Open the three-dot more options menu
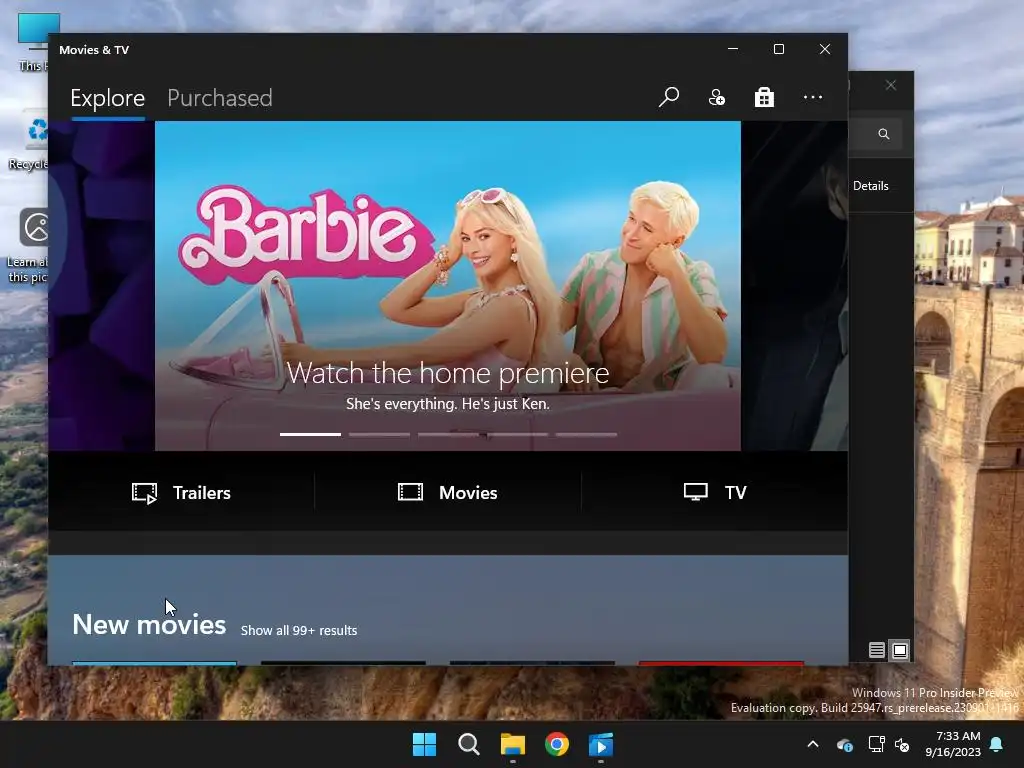Viewport: 1024px width, 768px height. [812, 97]
